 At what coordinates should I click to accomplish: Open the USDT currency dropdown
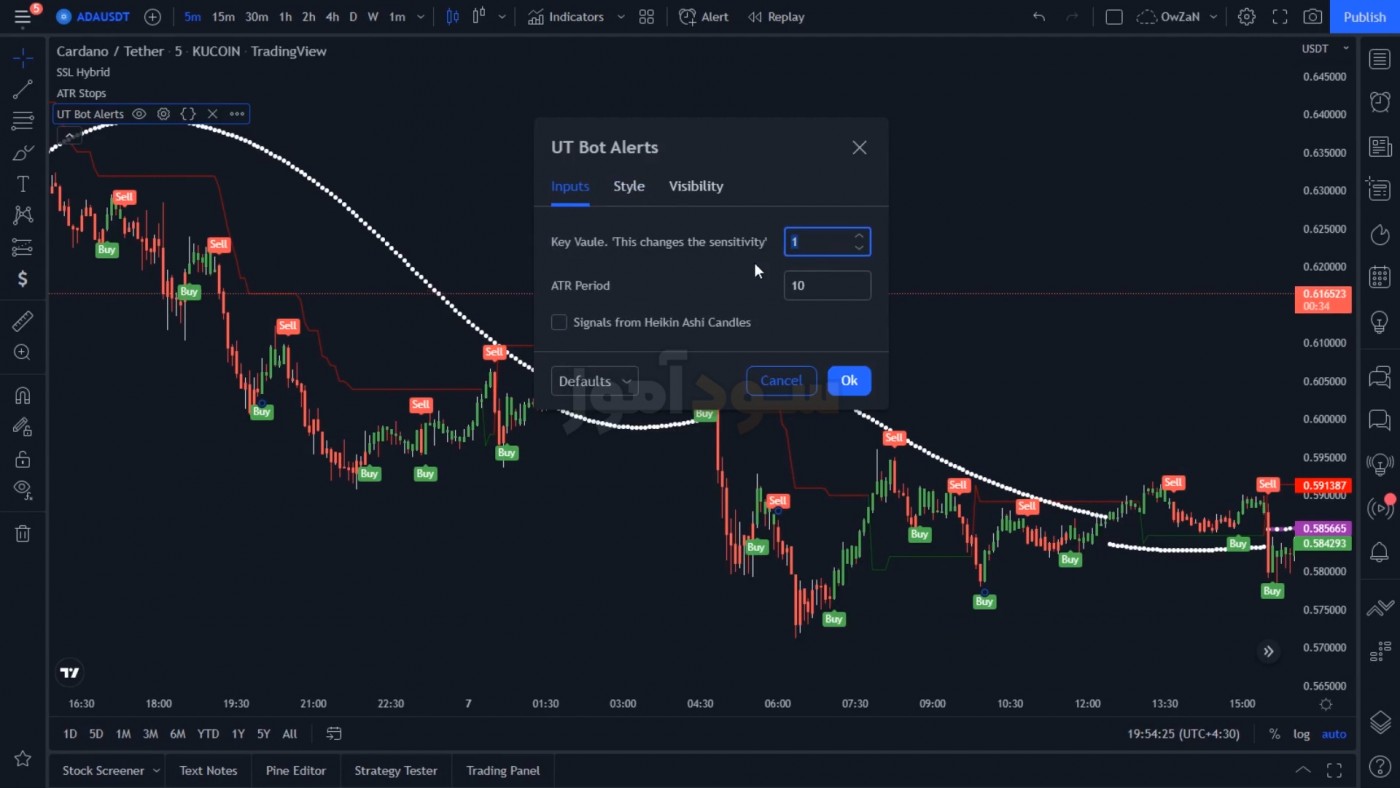tap(1325, 48)
